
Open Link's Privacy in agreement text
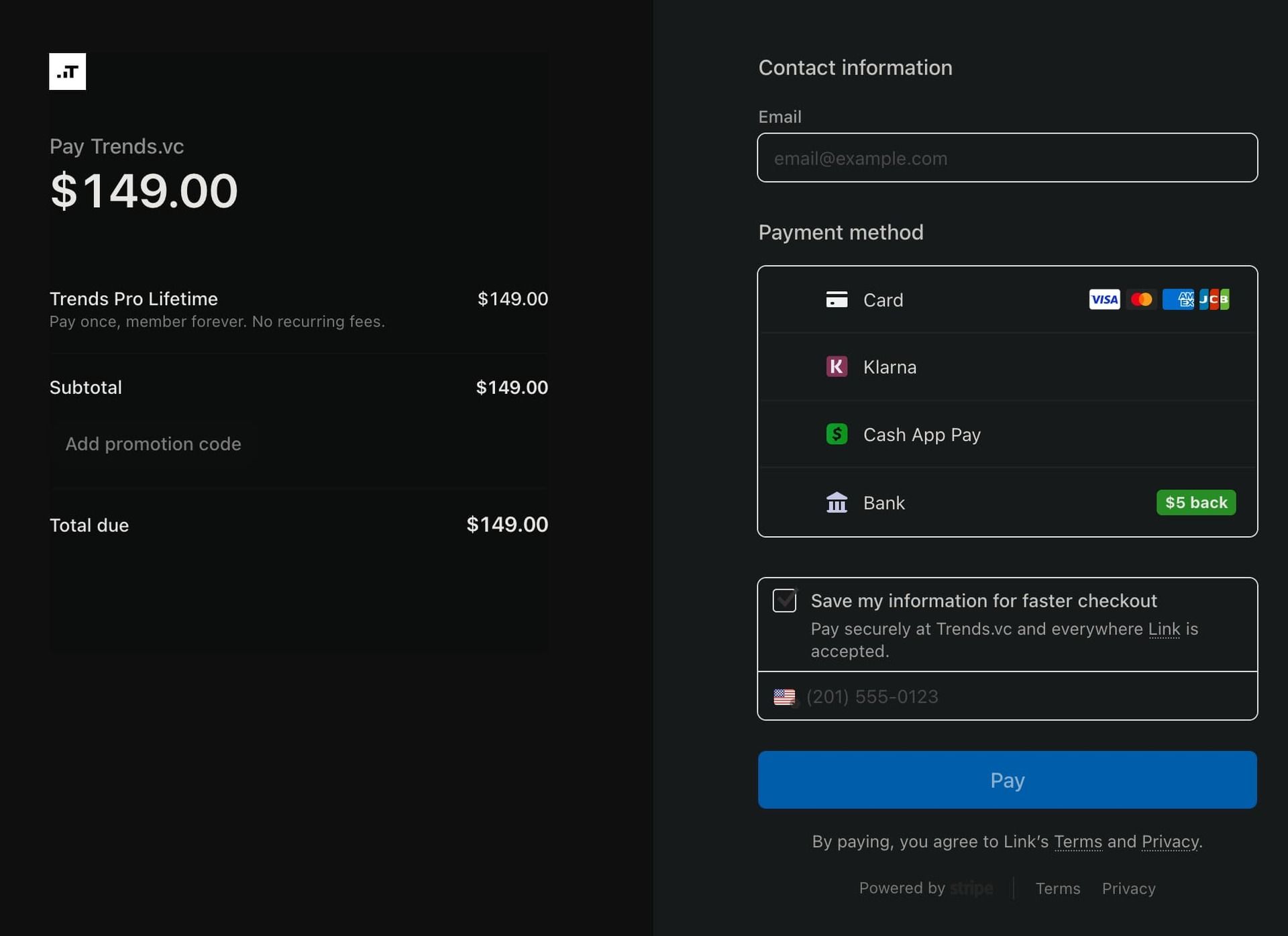pos(1170,841)
